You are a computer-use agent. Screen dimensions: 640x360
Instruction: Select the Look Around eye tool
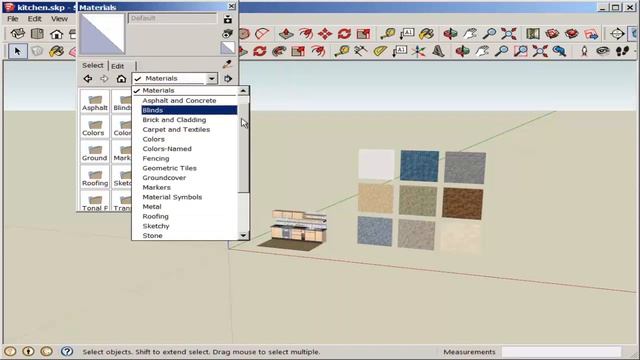[603, 51]
